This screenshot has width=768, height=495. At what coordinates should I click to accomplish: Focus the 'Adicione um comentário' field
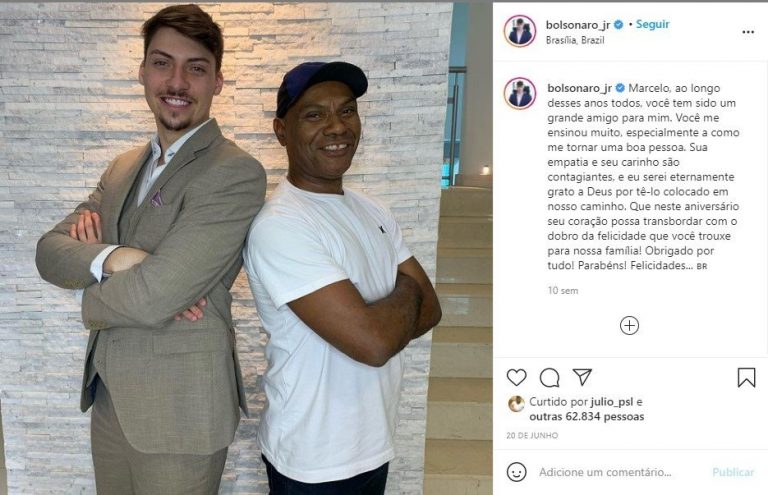tap(605, 472)
